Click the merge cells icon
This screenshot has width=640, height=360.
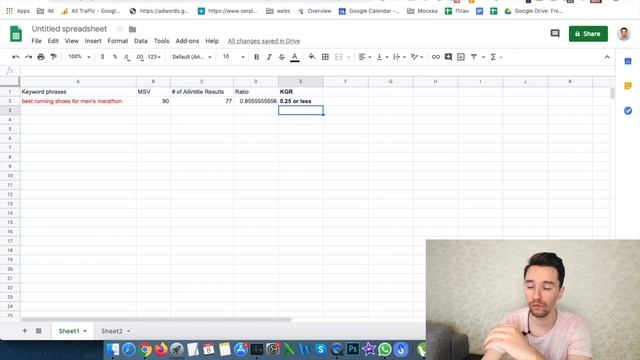[x=339, y=57]
